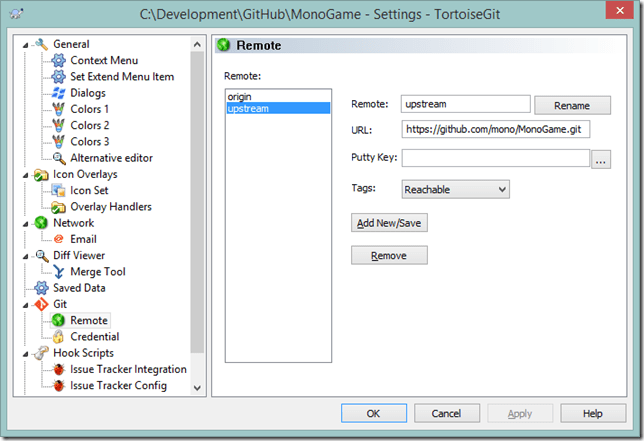Click the Merge Tool arrow icon
The height and width of the screenshot is (441, 644).
59,272
